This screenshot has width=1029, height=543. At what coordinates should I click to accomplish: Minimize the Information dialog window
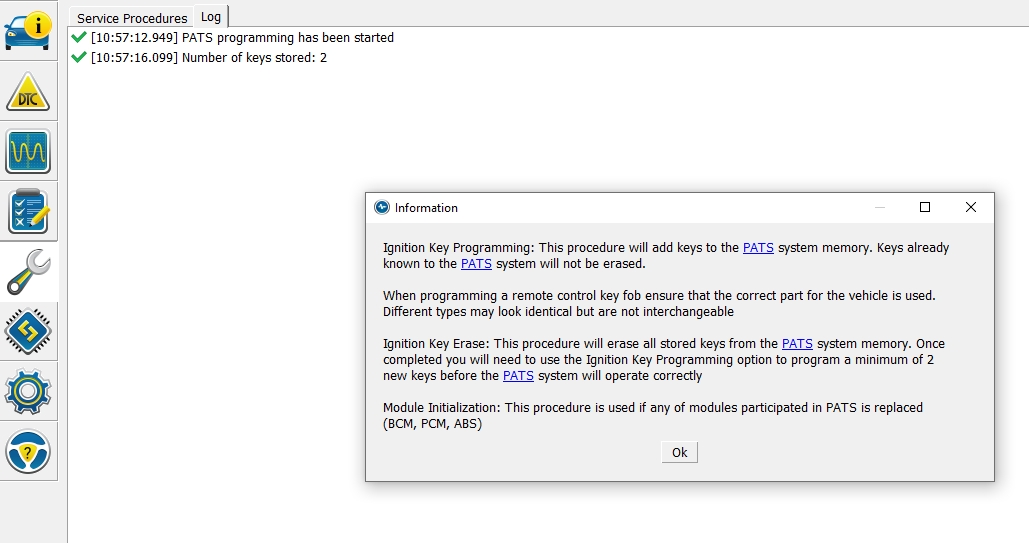click(x=880, y=207)
